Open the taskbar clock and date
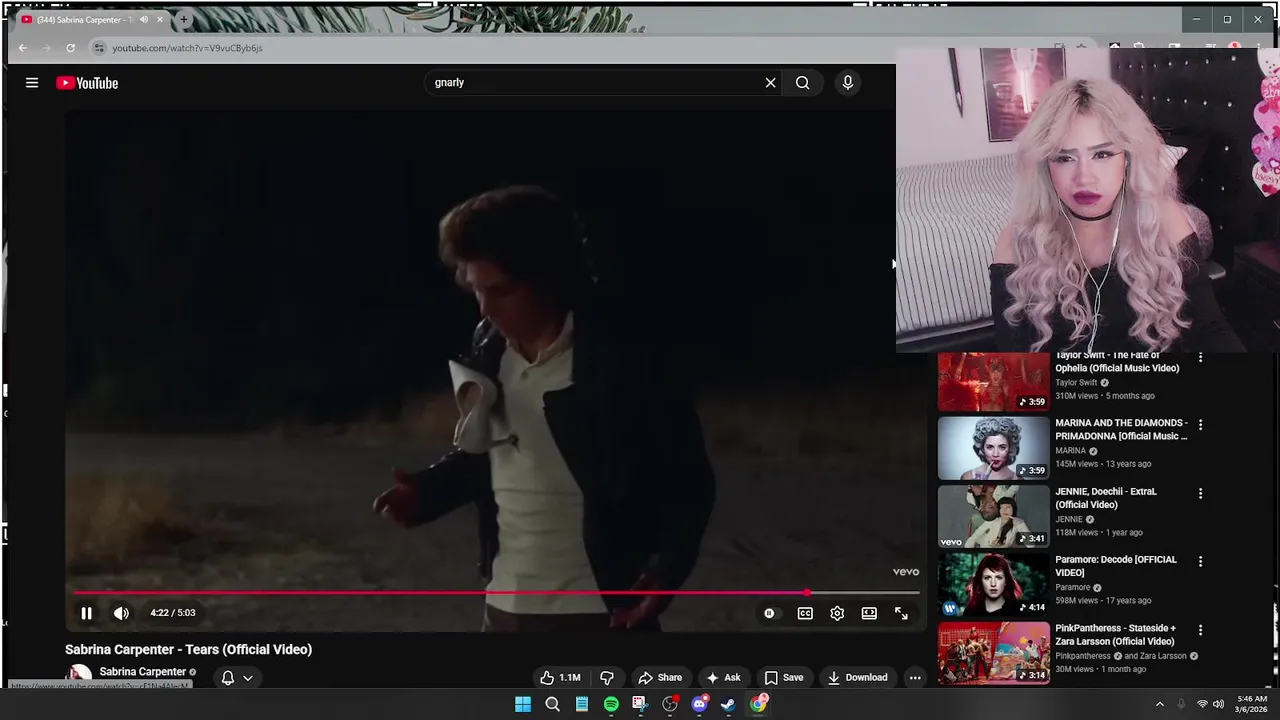 point(1252,704)
